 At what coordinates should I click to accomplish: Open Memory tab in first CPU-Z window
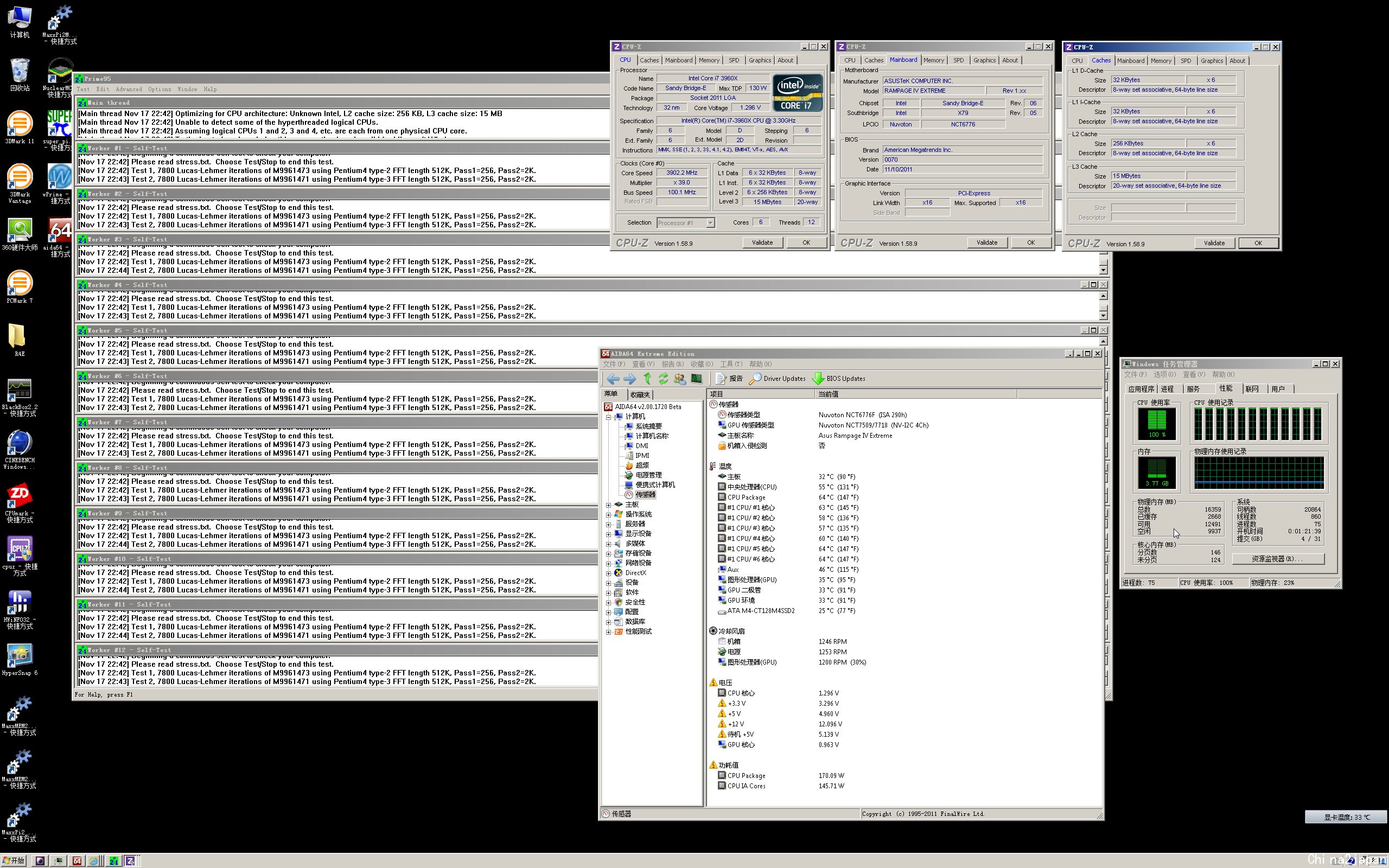point(709,60)
